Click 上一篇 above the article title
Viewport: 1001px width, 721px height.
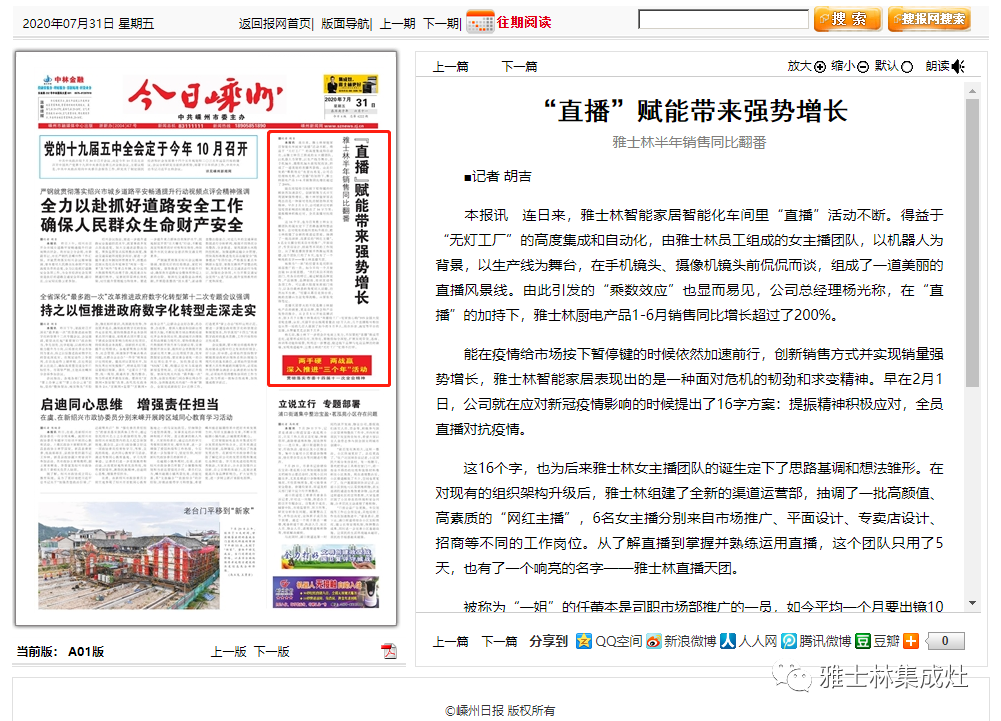pos(451,66)
